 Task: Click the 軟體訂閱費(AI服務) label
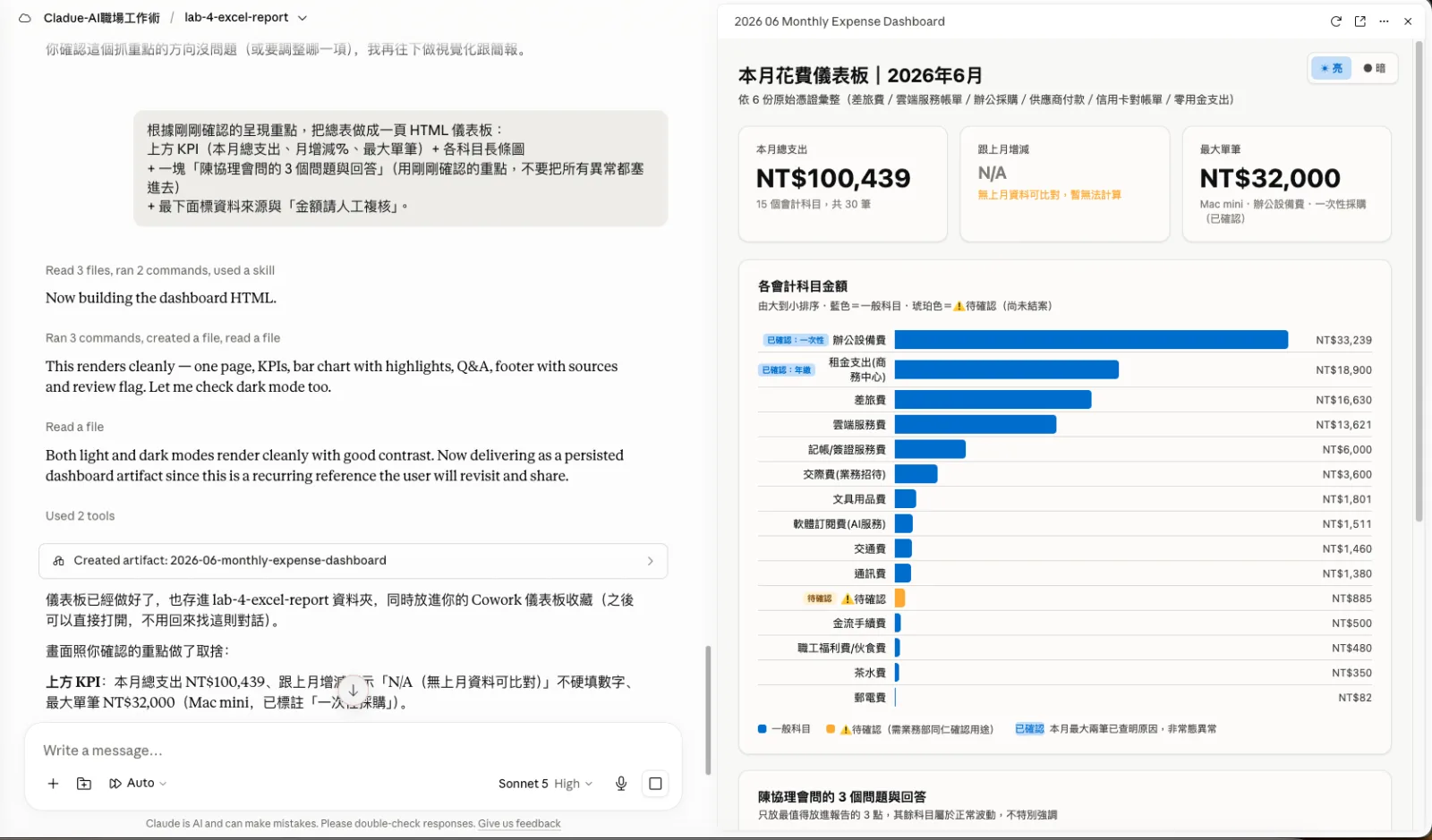840,524
